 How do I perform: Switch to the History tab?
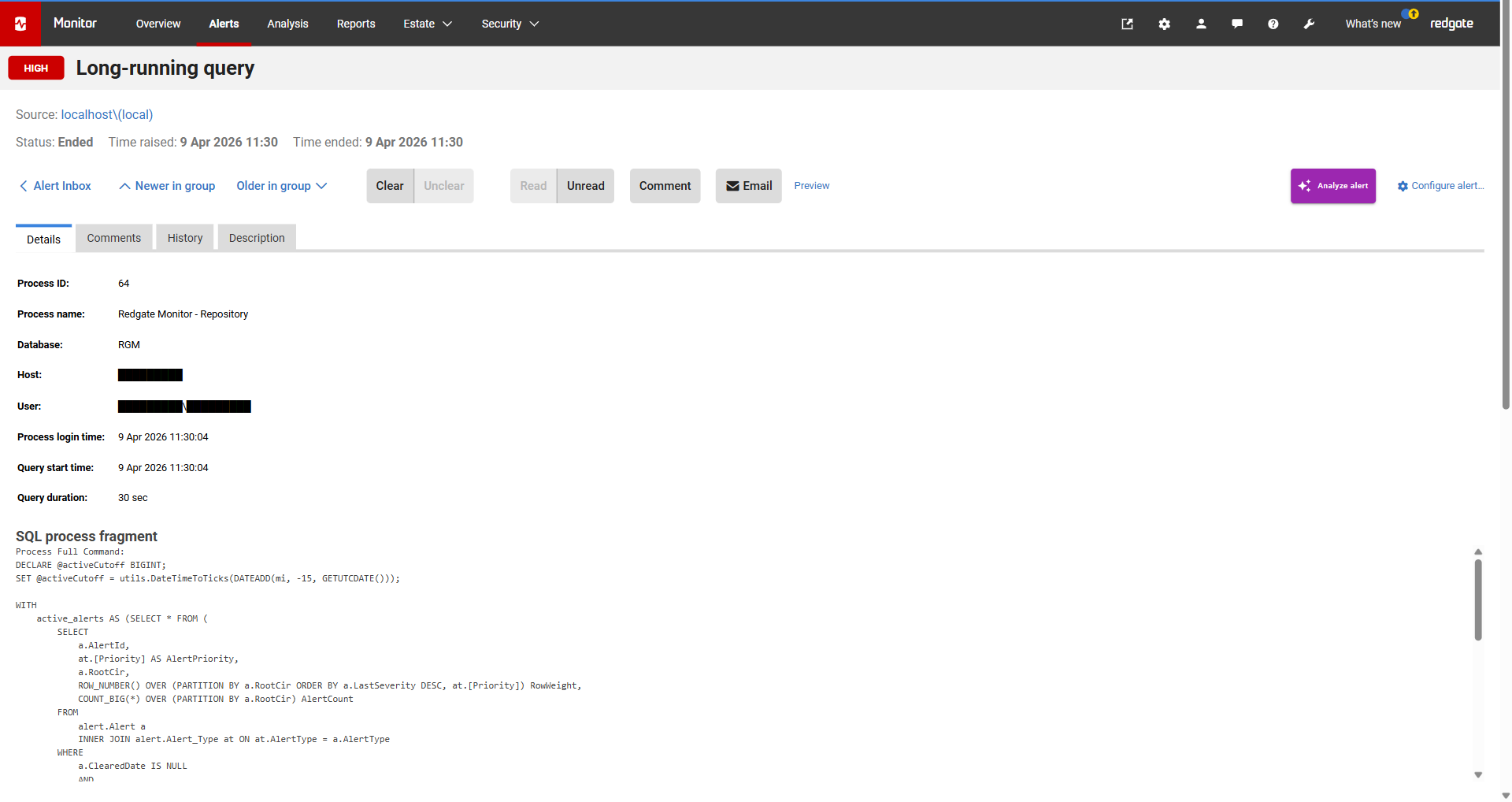pos(185,238)
